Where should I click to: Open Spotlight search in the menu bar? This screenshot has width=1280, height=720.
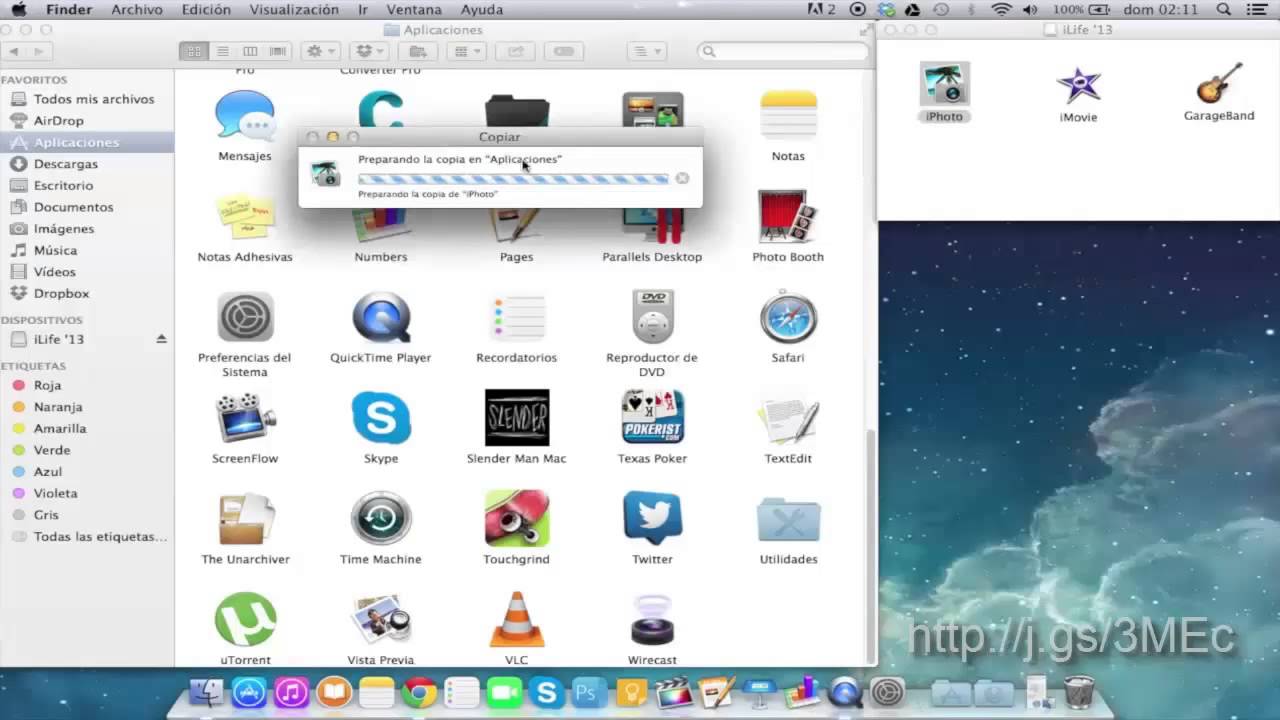point(1223,9)
